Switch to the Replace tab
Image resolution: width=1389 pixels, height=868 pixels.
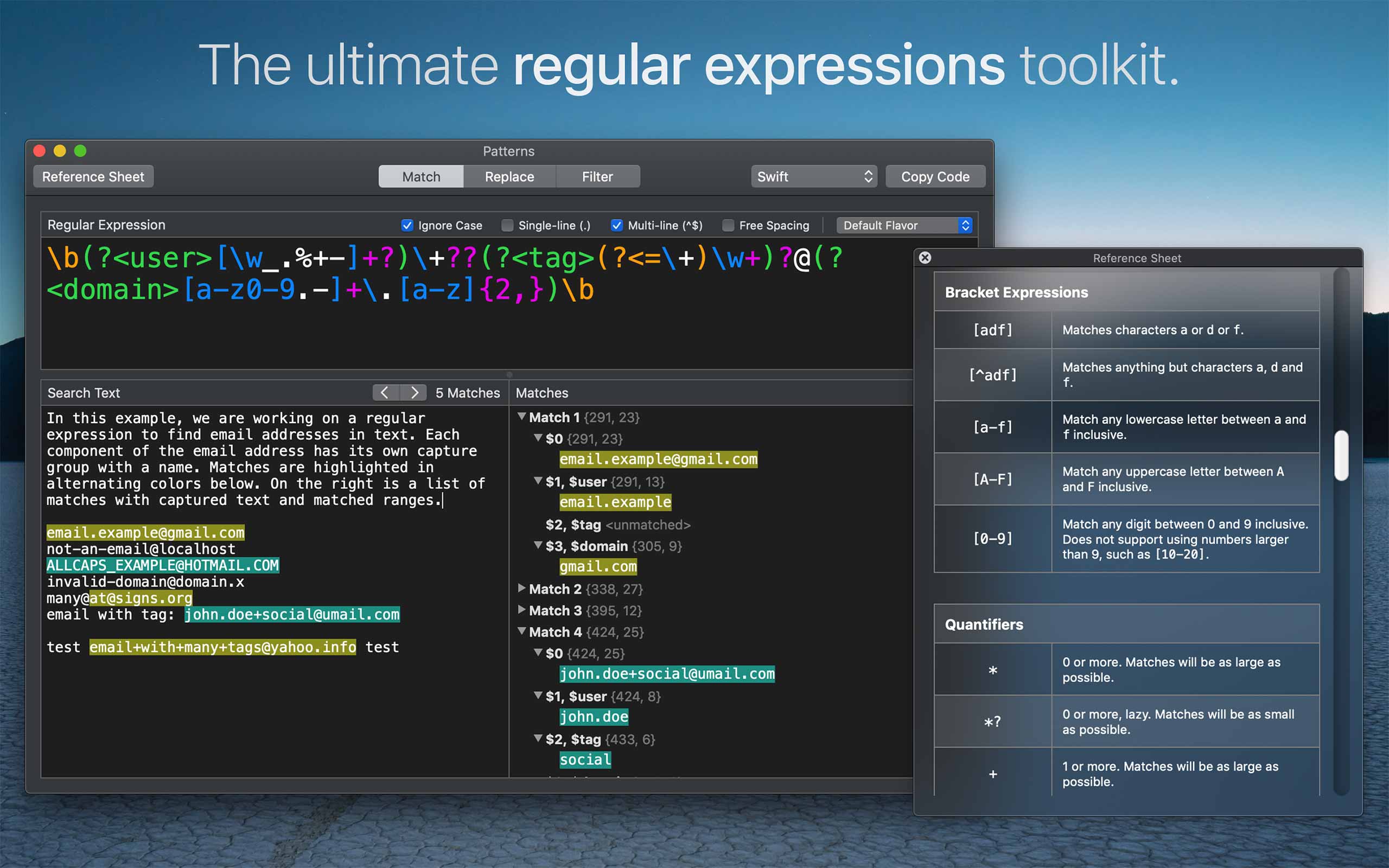click(x=509, y=177)
